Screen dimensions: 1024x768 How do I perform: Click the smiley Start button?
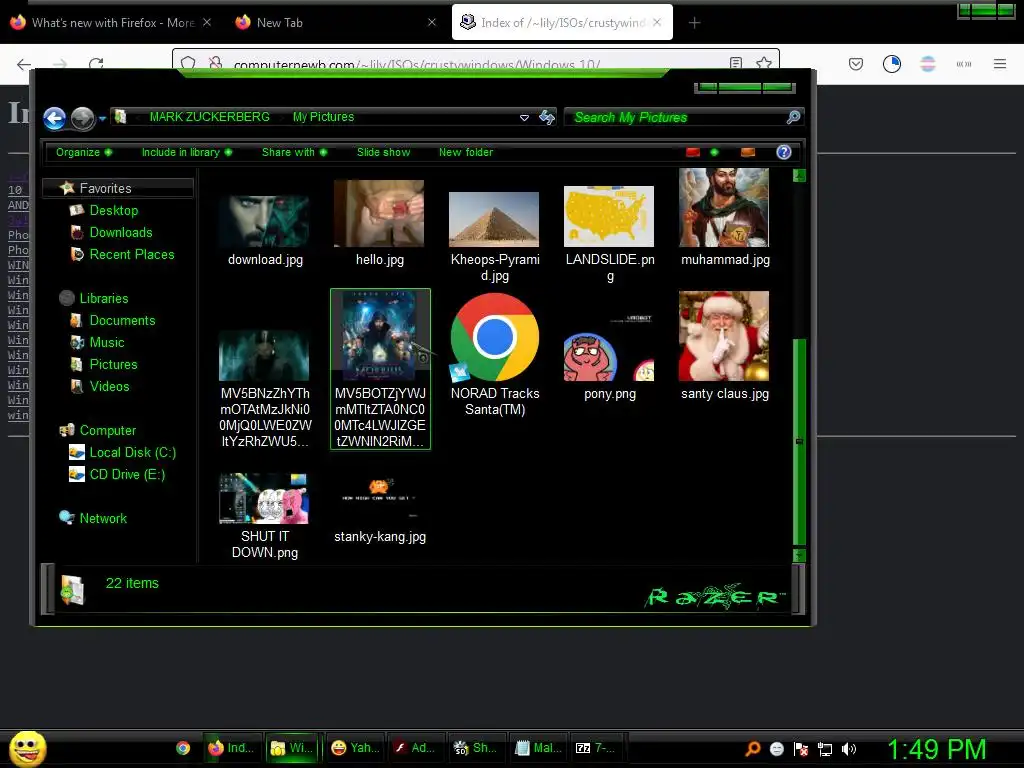pos(27,748)
